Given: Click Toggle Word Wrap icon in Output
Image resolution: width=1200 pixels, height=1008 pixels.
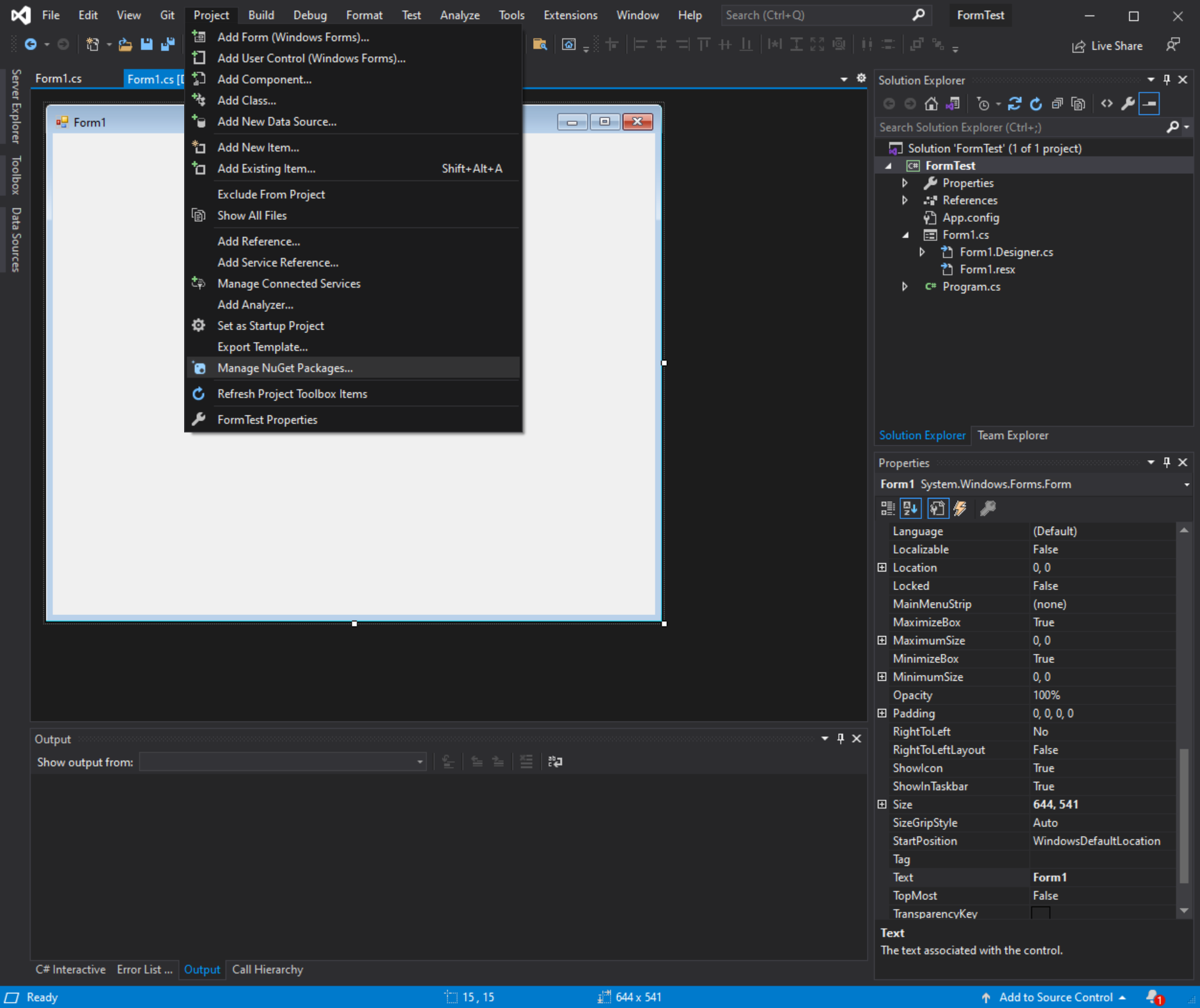Looking at the screenshot, I should click(555, 761).
